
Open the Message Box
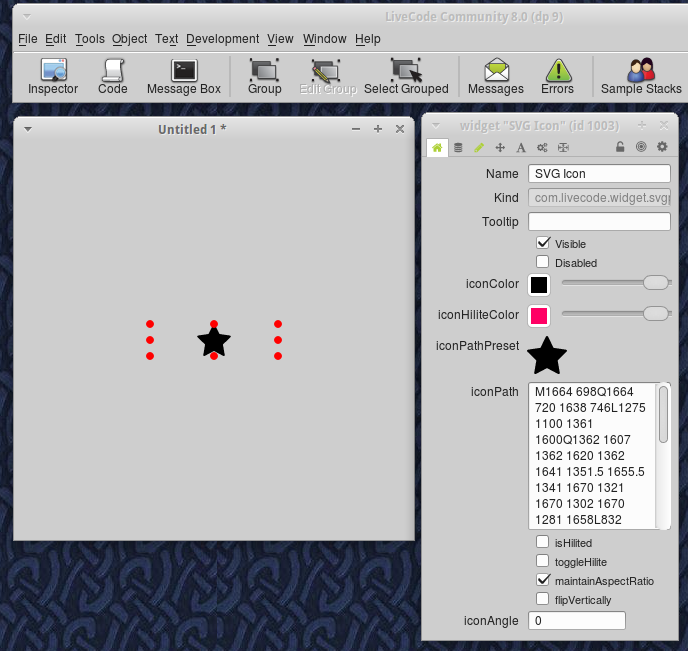click(x=184, y=77)
